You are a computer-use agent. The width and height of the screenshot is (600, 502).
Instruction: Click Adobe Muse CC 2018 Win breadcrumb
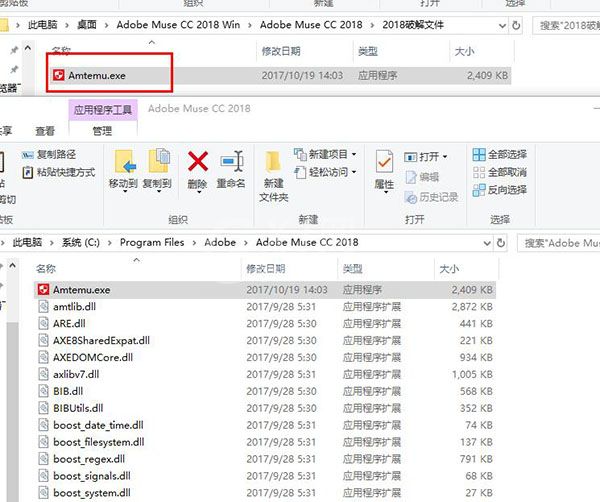pyautogui.click(x=178, y=25)
